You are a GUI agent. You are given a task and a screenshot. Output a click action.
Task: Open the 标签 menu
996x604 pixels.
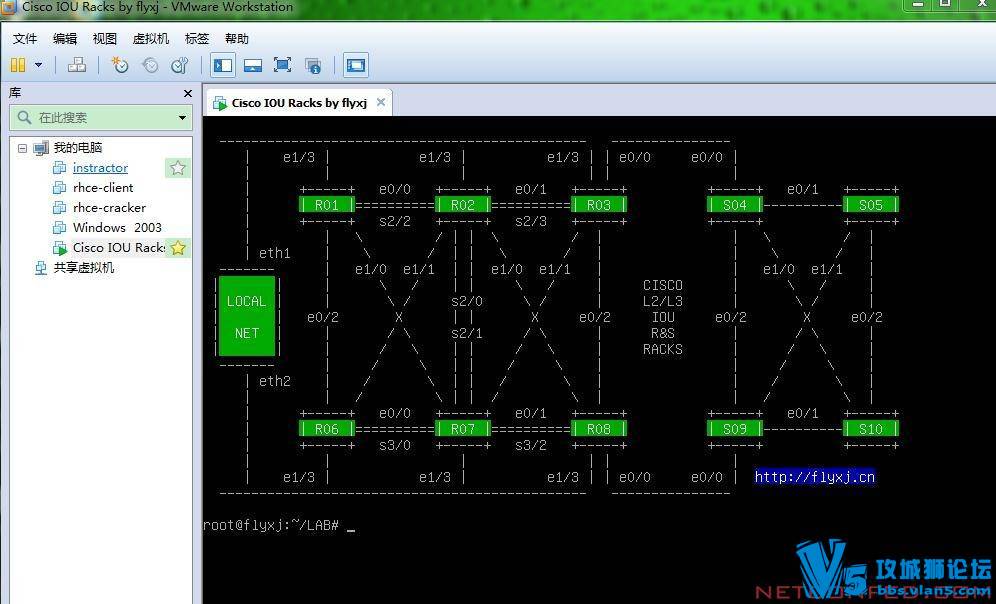coord(197,39)
